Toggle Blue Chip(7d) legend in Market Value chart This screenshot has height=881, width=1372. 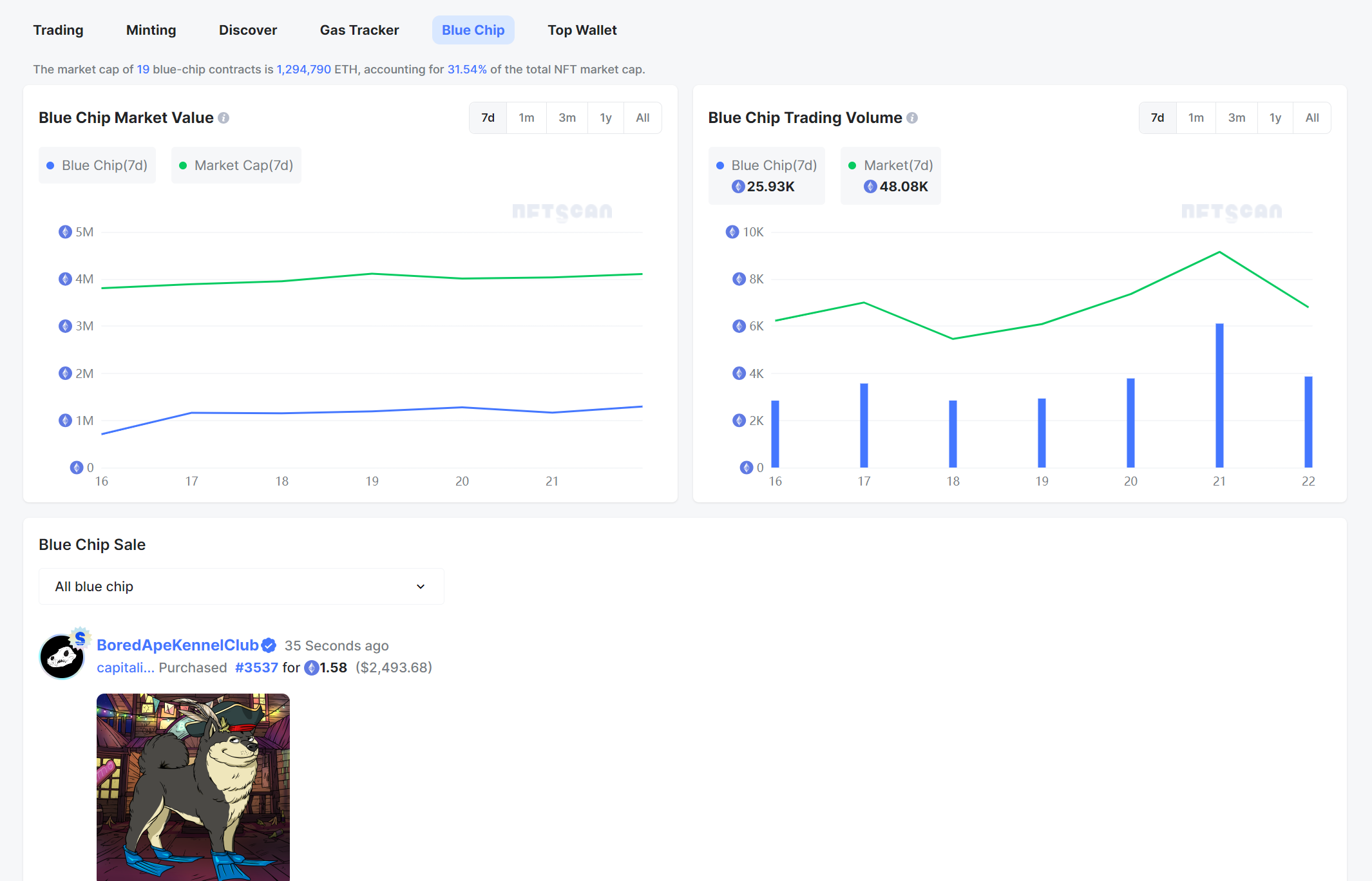tap(97, 166)
